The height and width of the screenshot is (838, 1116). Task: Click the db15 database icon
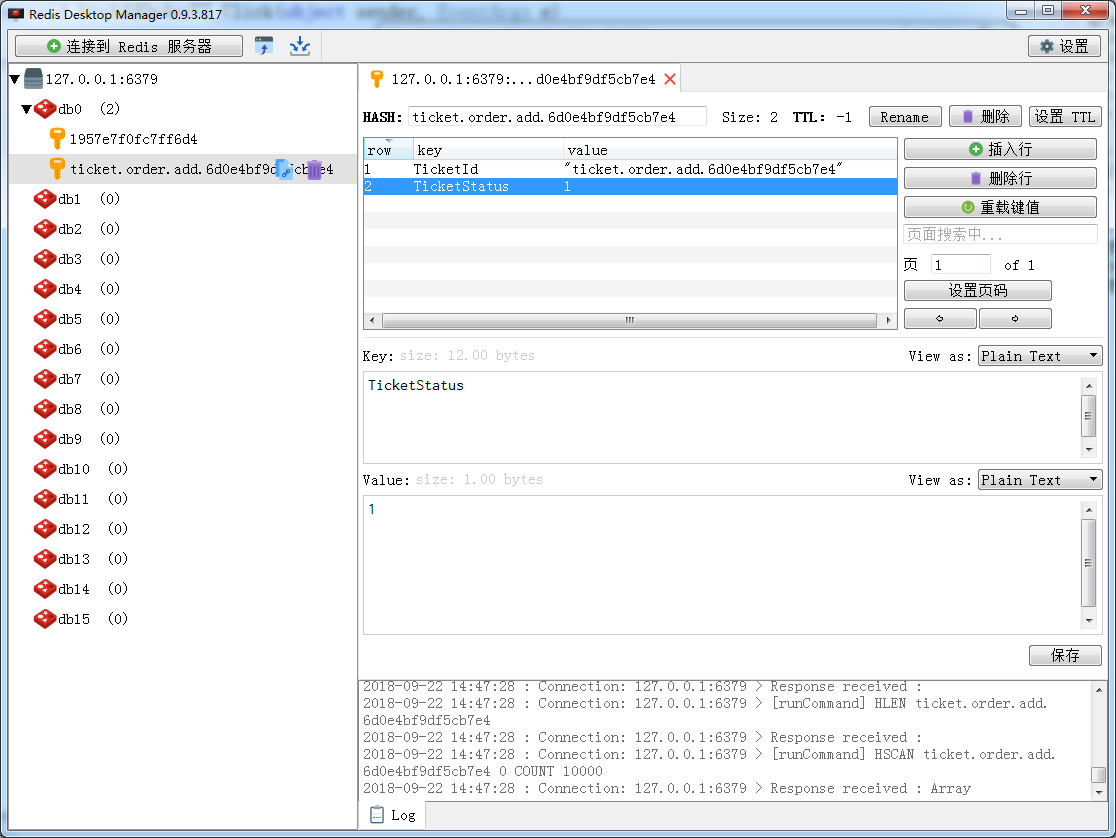pyautogui.click(x=45, y=619)
